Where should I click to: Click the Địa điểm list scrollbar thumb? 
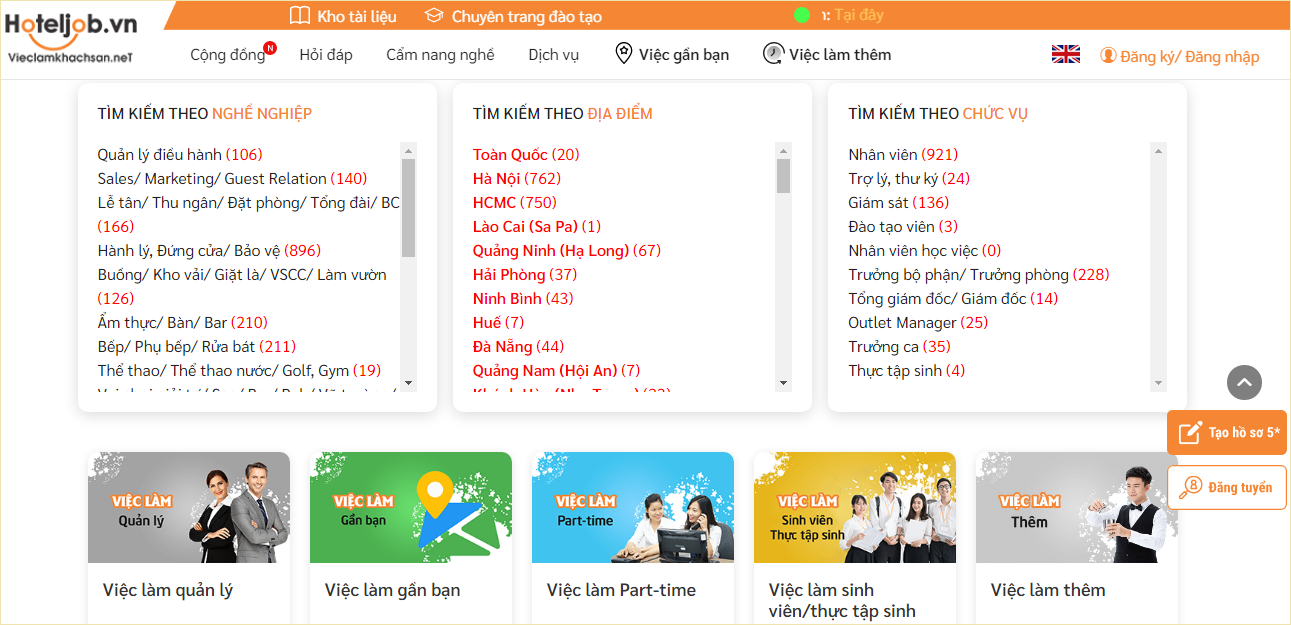tap(783, 175)
